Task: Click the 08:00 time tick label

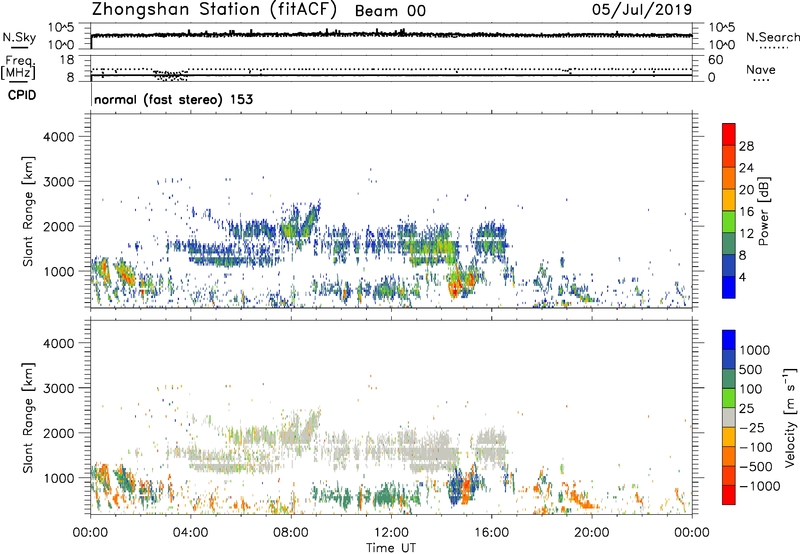Action: point(291,533)
